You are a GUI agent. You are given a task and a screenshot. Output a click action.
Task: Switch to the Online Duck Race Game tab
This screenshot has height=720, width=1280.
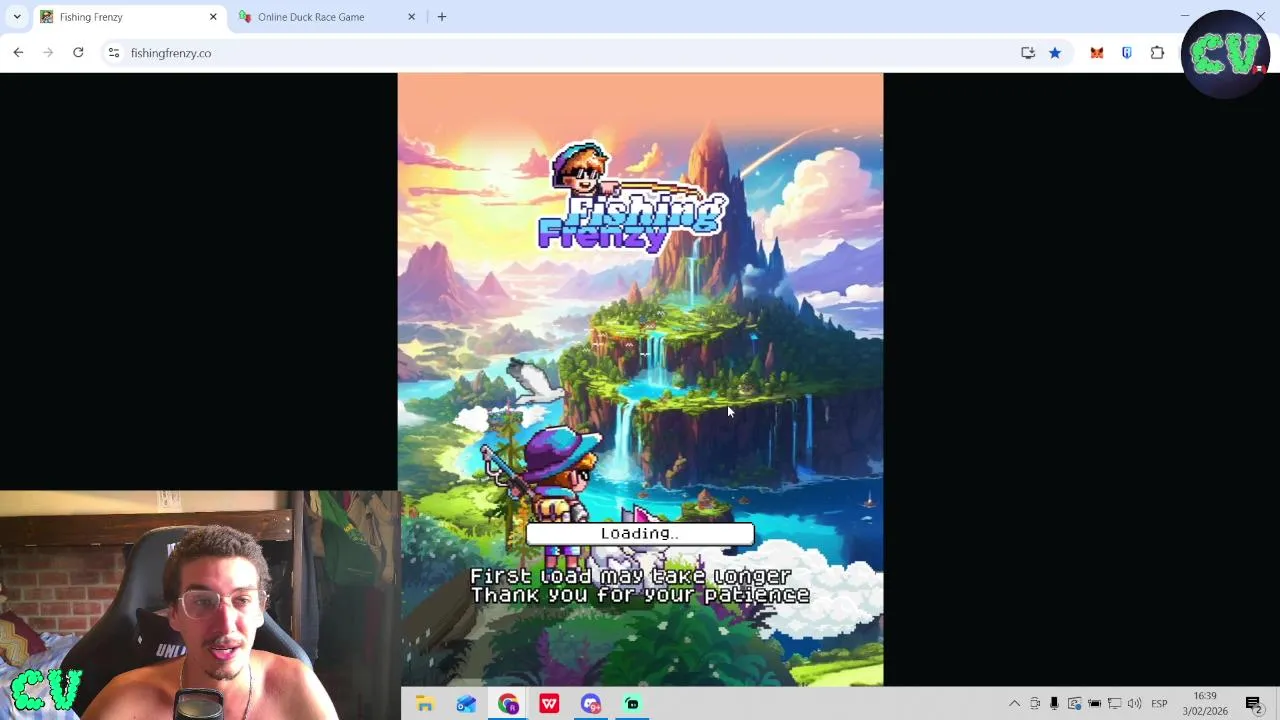click(x=327, y=17)
